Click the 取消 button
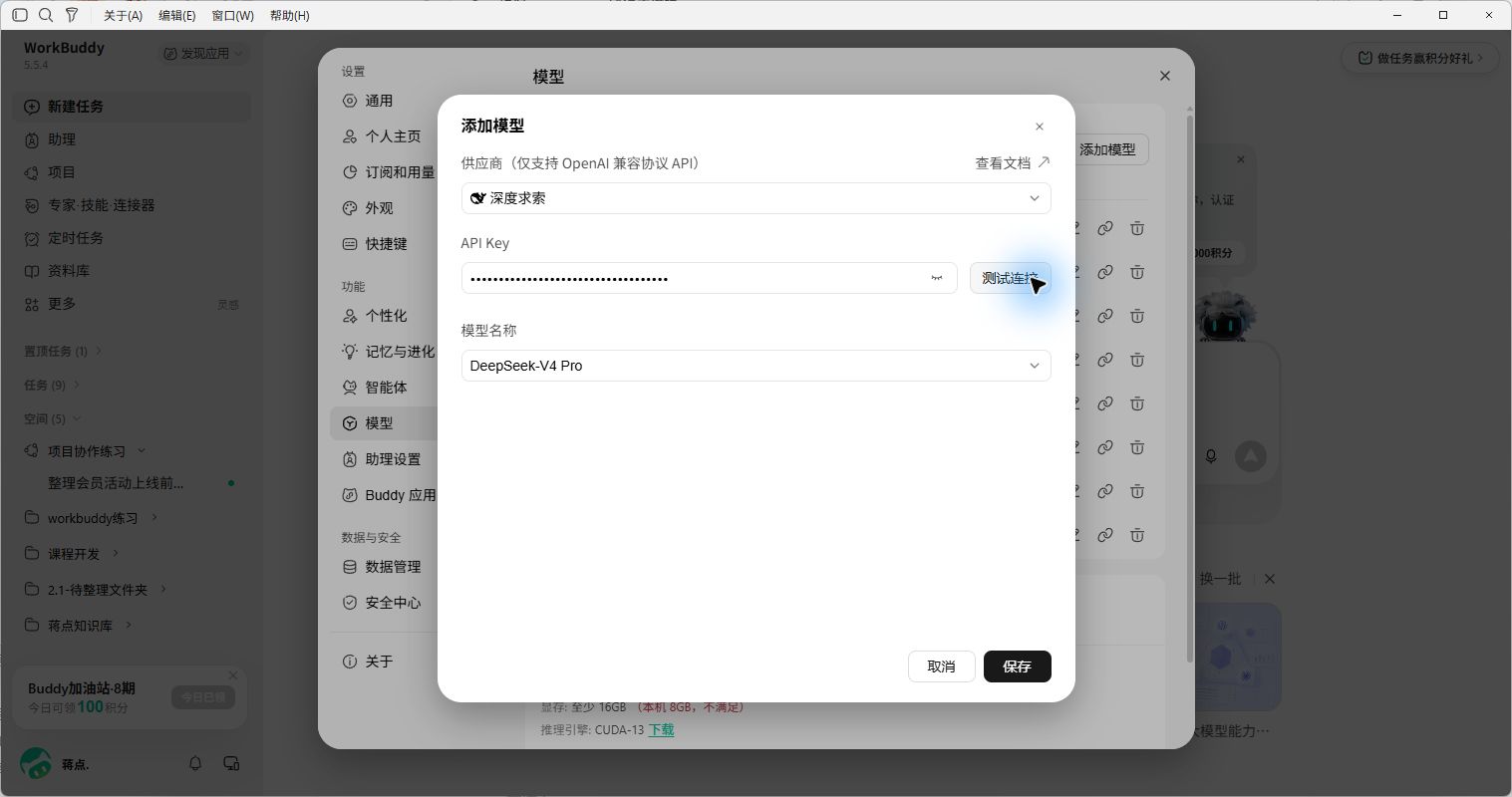The width and height of the screenshot is (1512, 797). coord(941,666)
